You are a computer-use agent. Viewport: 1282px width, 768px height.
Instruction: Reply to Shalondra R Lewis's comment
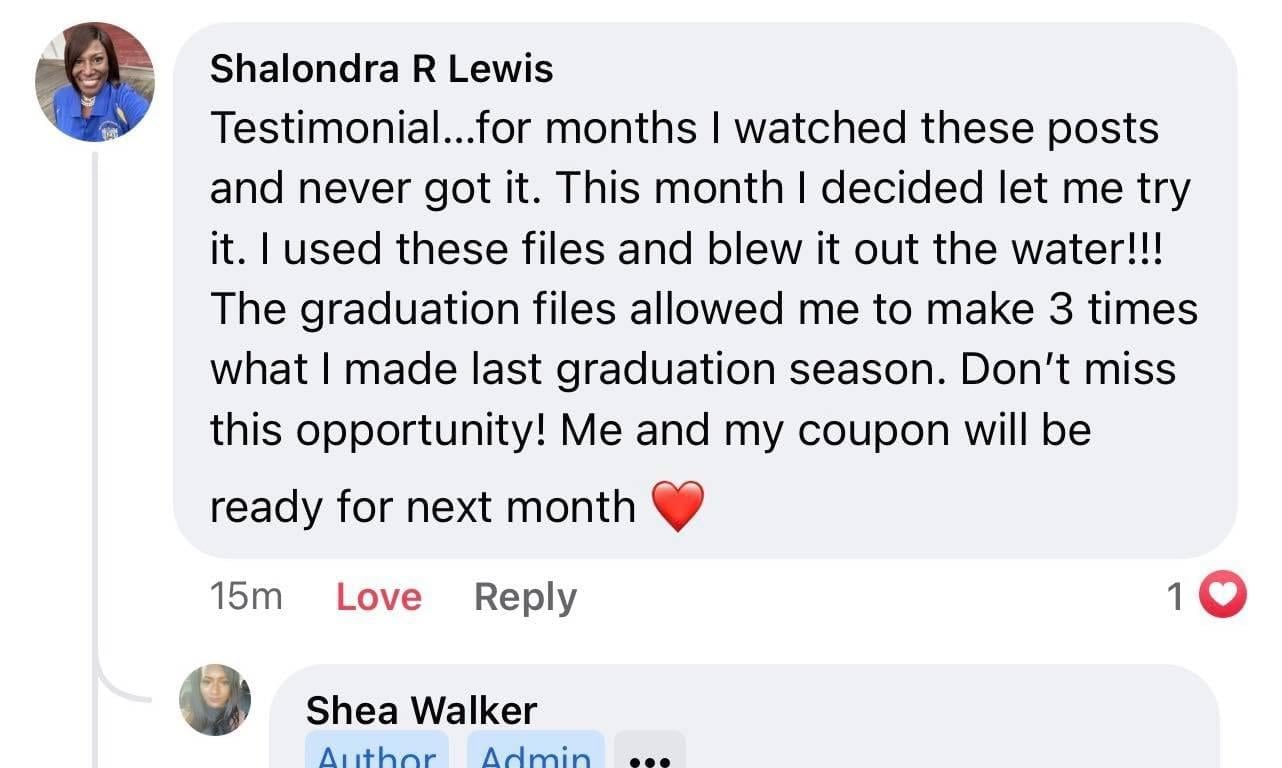click(525, 597)
